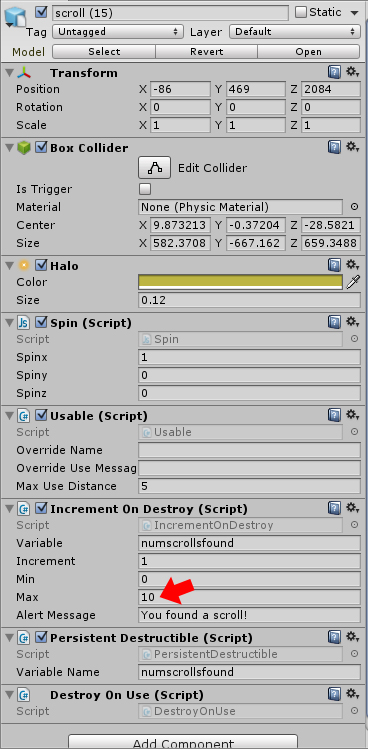Enable the Static checkbox
368x749 pixels.
point(301,12)
